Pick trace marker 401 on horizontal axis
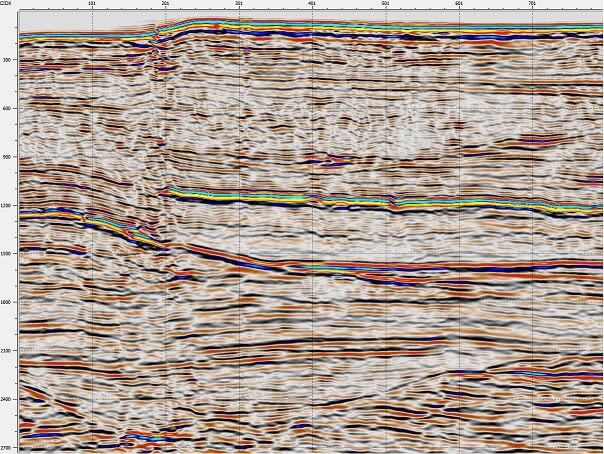The image size is (604, 454). tap(313, 4)
